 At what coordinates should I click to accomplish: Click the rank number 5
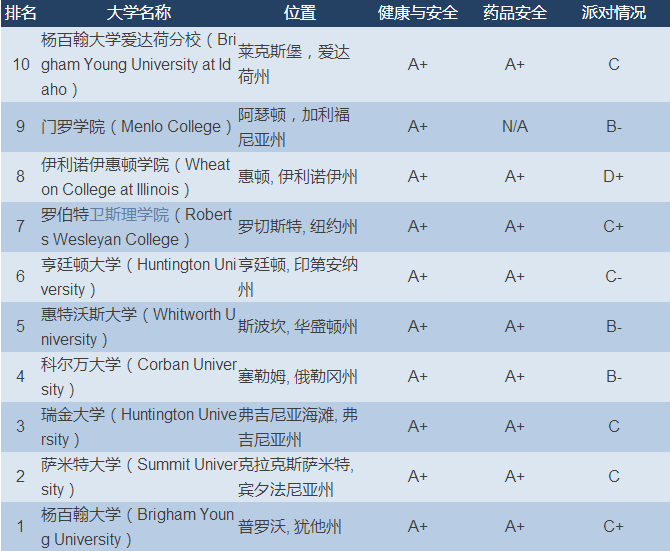click(21, 327)
